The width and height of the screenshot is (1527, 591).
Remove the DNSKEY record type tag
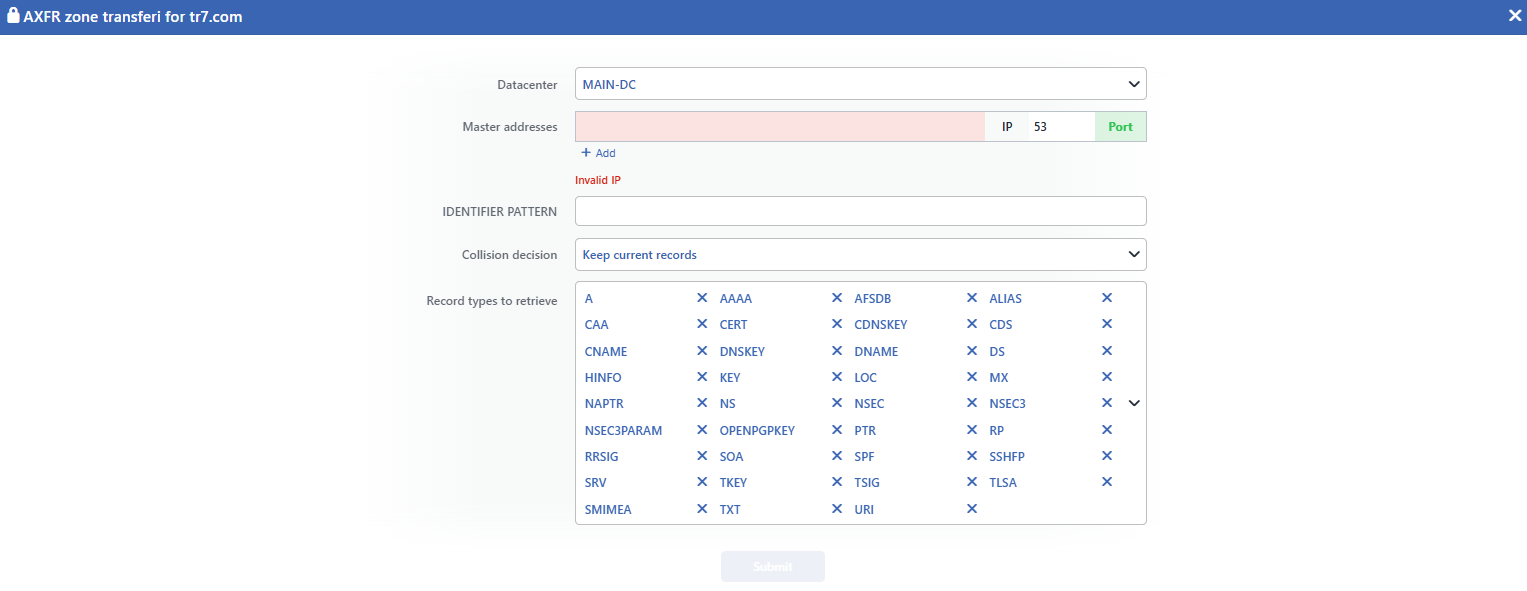click(x=837, y=351)
